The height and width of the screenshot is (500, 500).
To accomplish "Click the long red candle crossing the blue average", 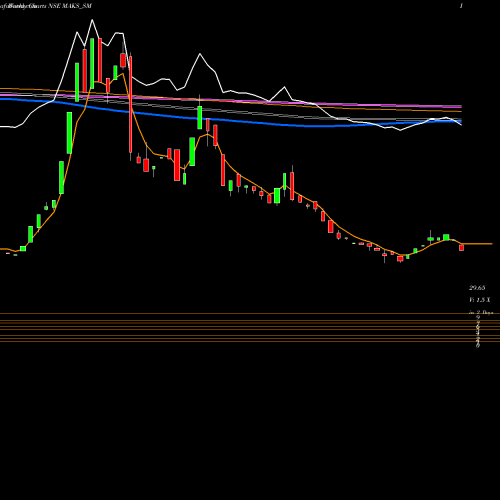I will pos(130,104).
